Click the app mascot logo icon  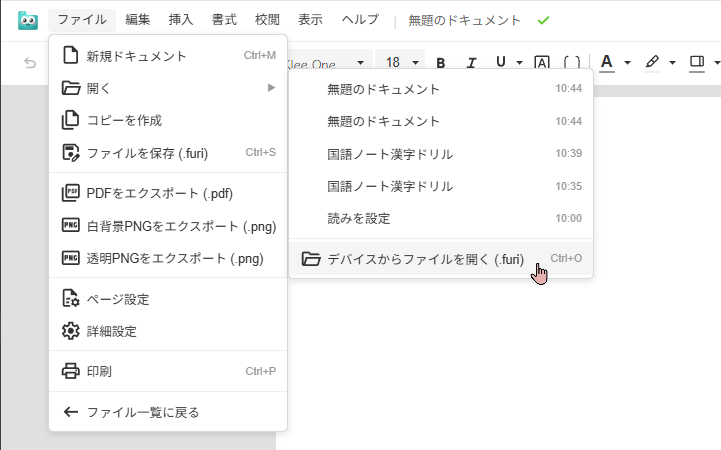click(x=28, y=20)
